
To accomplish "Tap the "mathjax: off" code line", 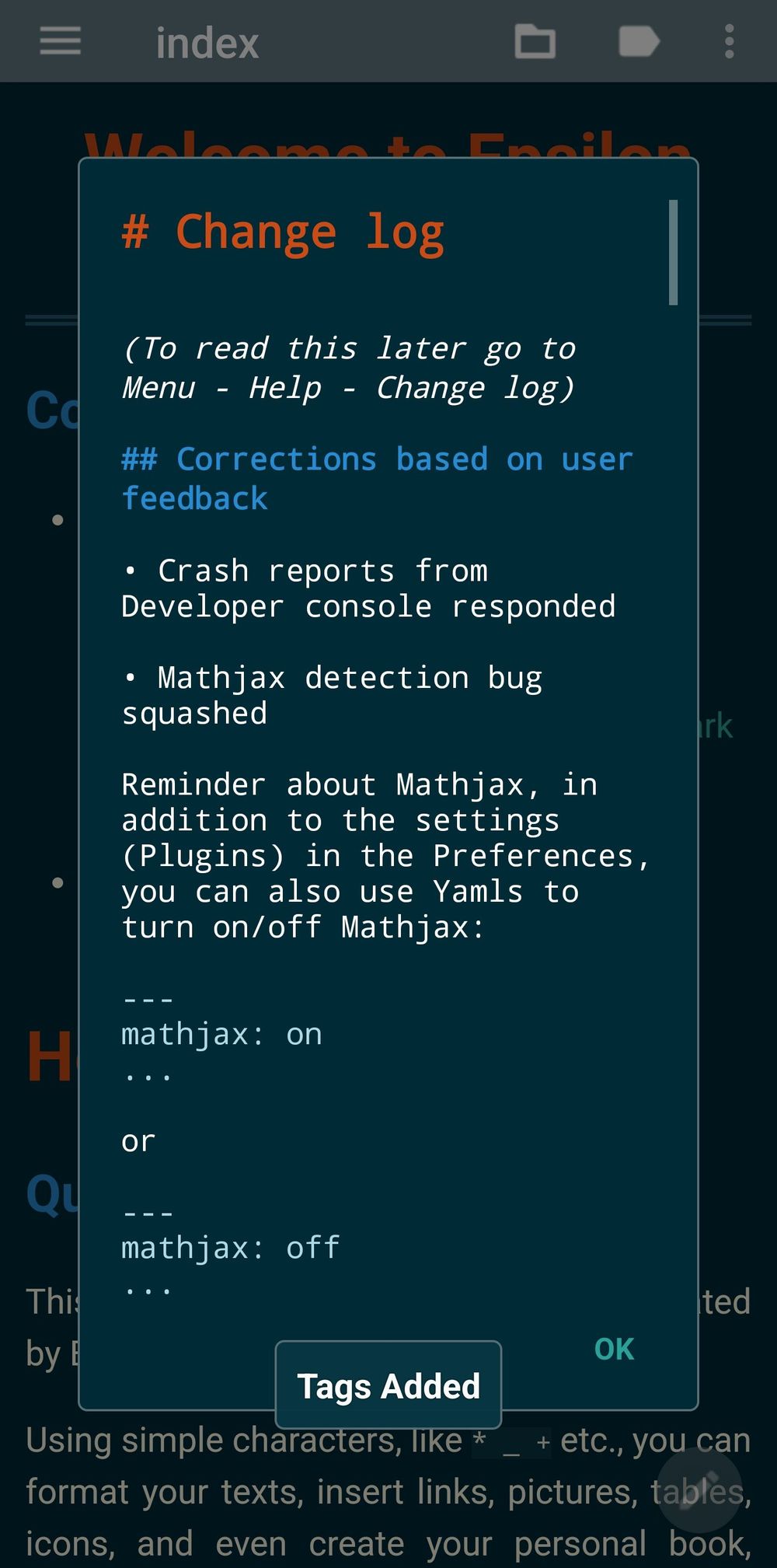I will pyautogui.click(x=229, y=1246).
